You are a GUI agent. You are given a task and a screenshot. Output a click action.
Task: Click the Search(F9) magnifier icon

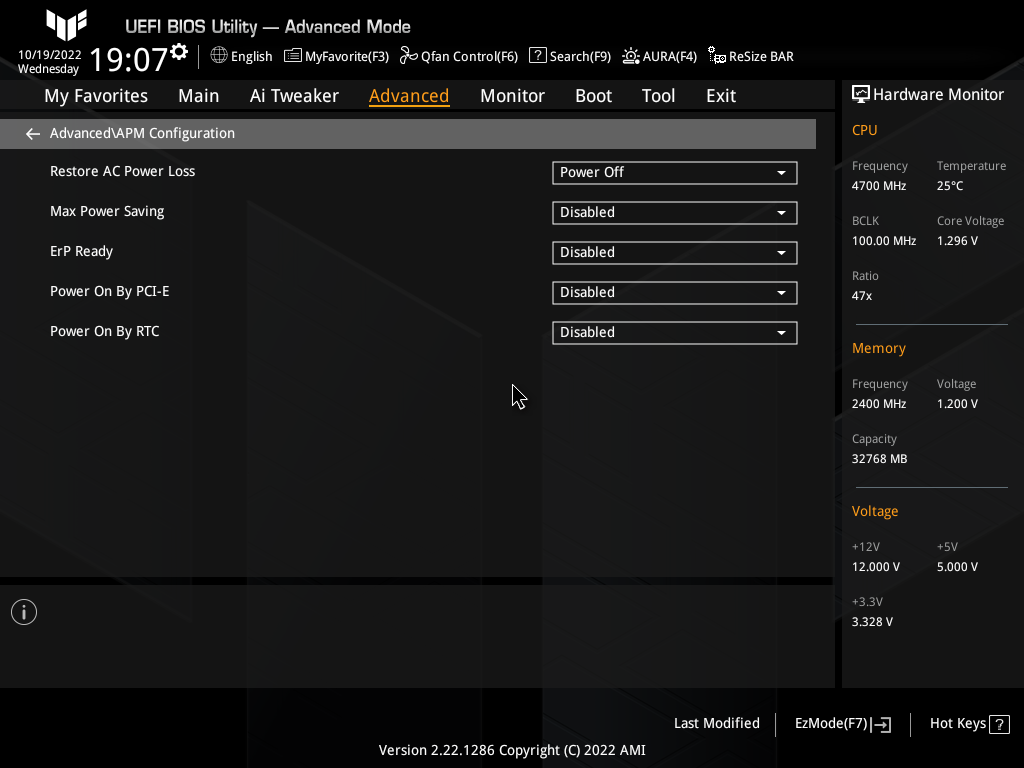coord(537,56)
